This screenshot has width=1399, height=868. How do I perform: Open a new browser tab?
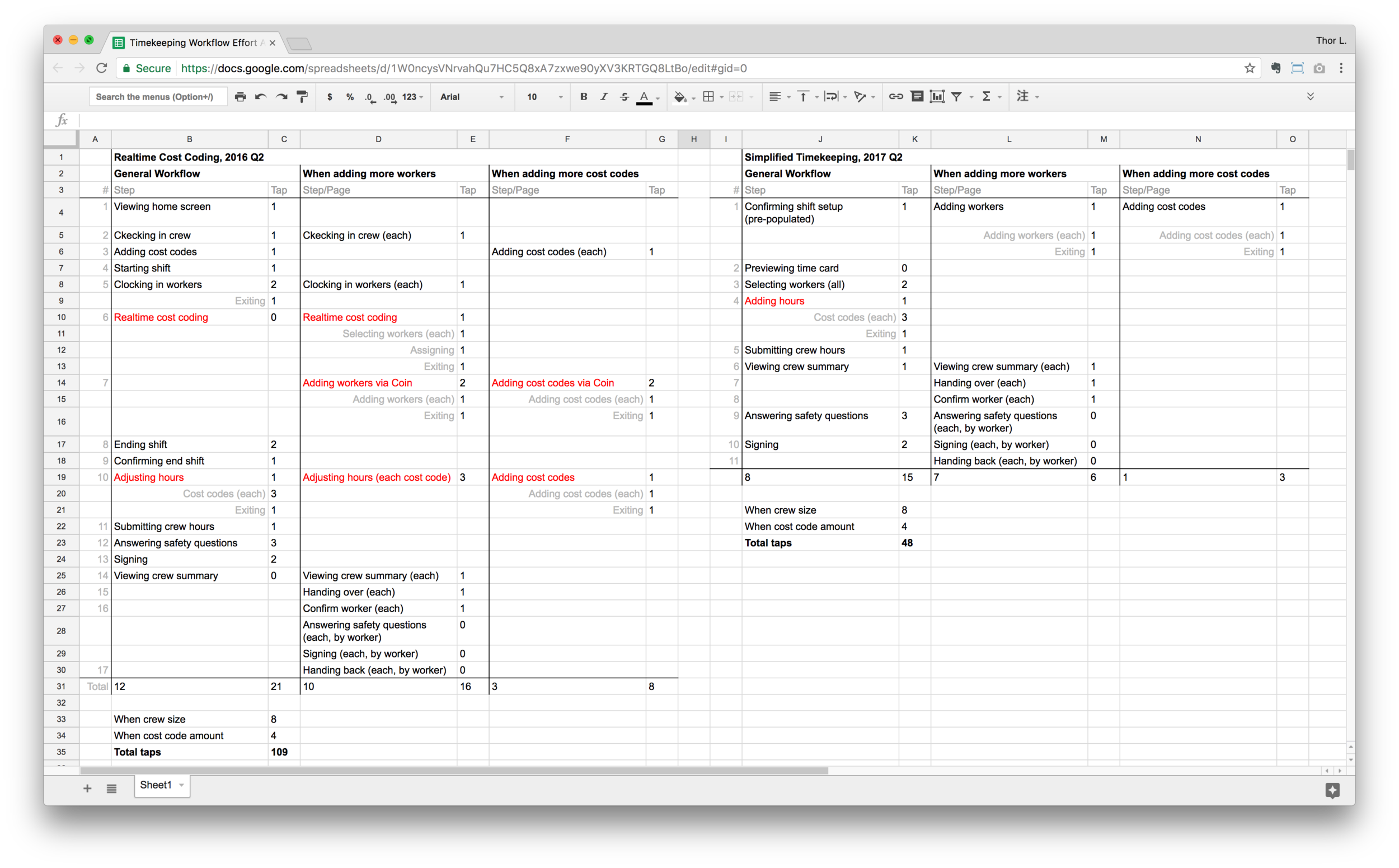pos(298,44)
